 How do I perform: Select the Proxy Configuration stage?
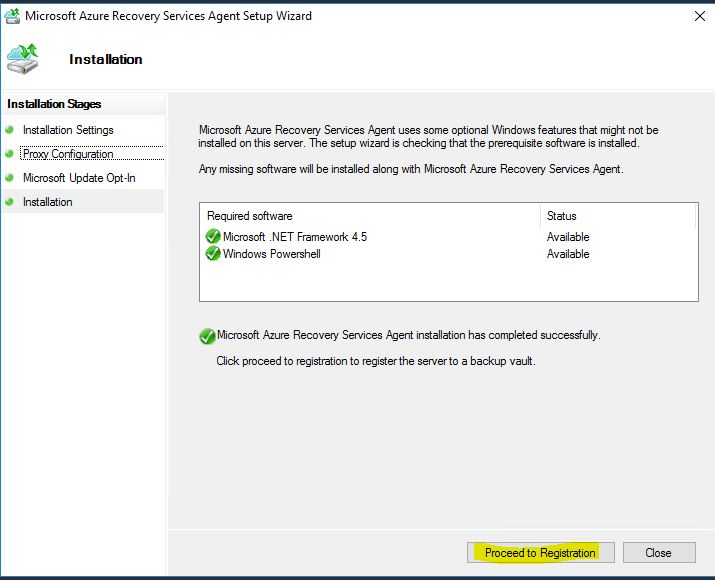tap(68, 154)
